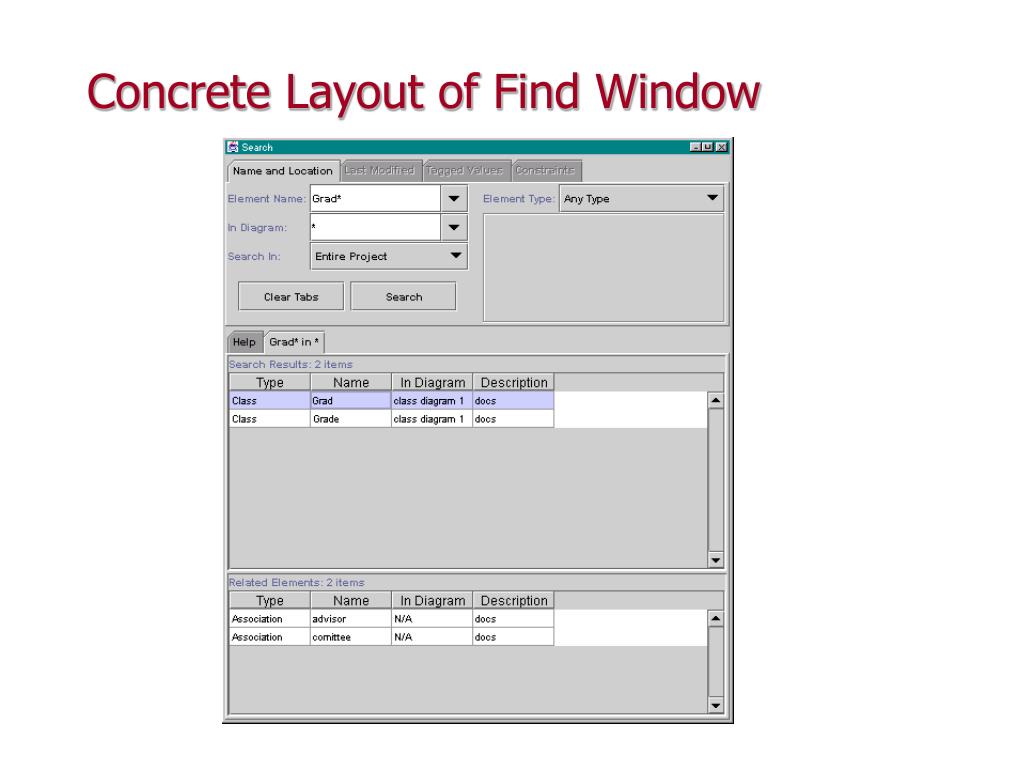Select the comittee association row name
This screenshot has width=1024, height=768.
click(x=351, y=637)
